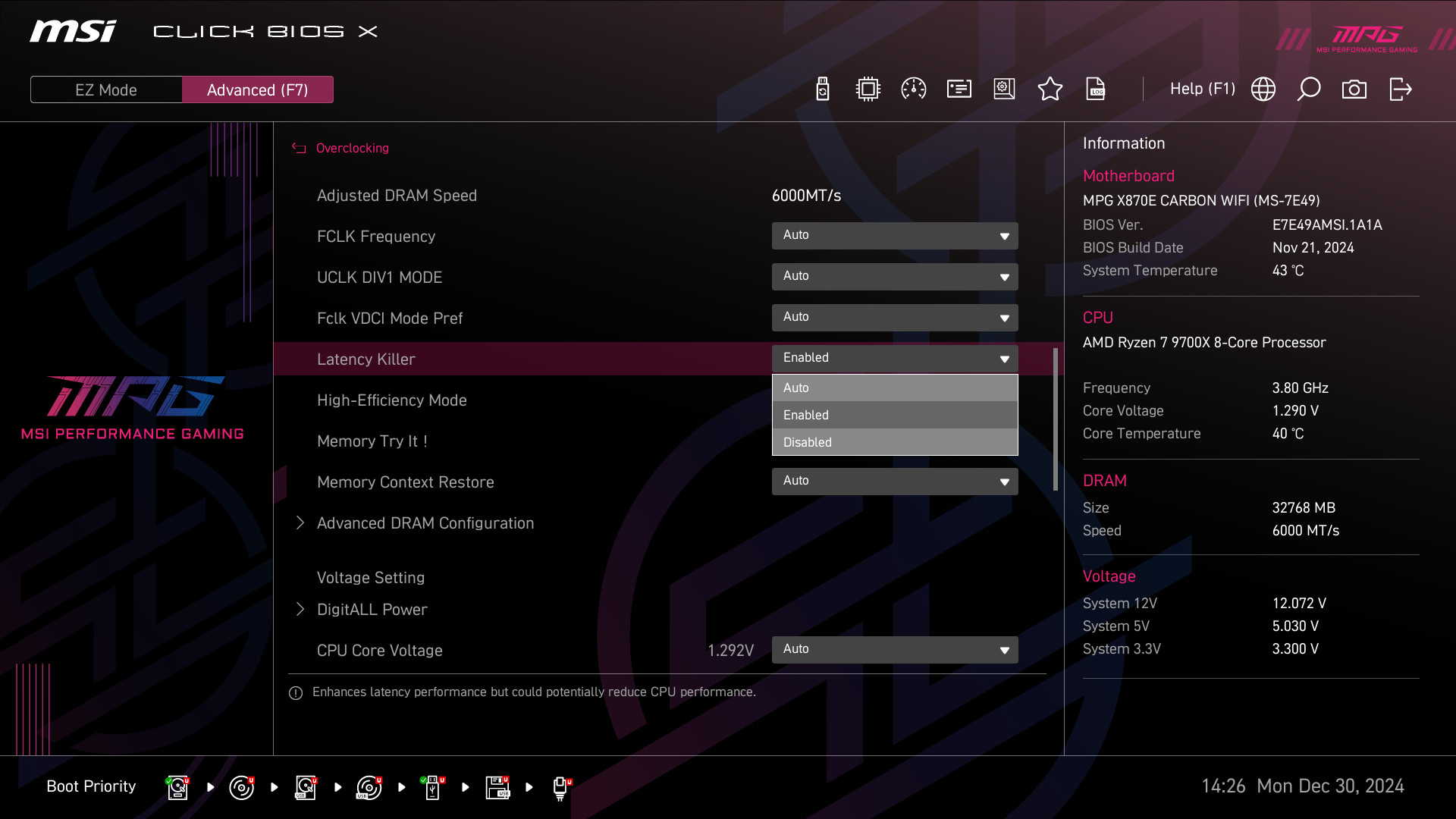Image resolution: width=1456 pixels, height=819 pixels.
Task: Open CPU Core Voltage Auto dropdown
Action: [x=895, y=650]
